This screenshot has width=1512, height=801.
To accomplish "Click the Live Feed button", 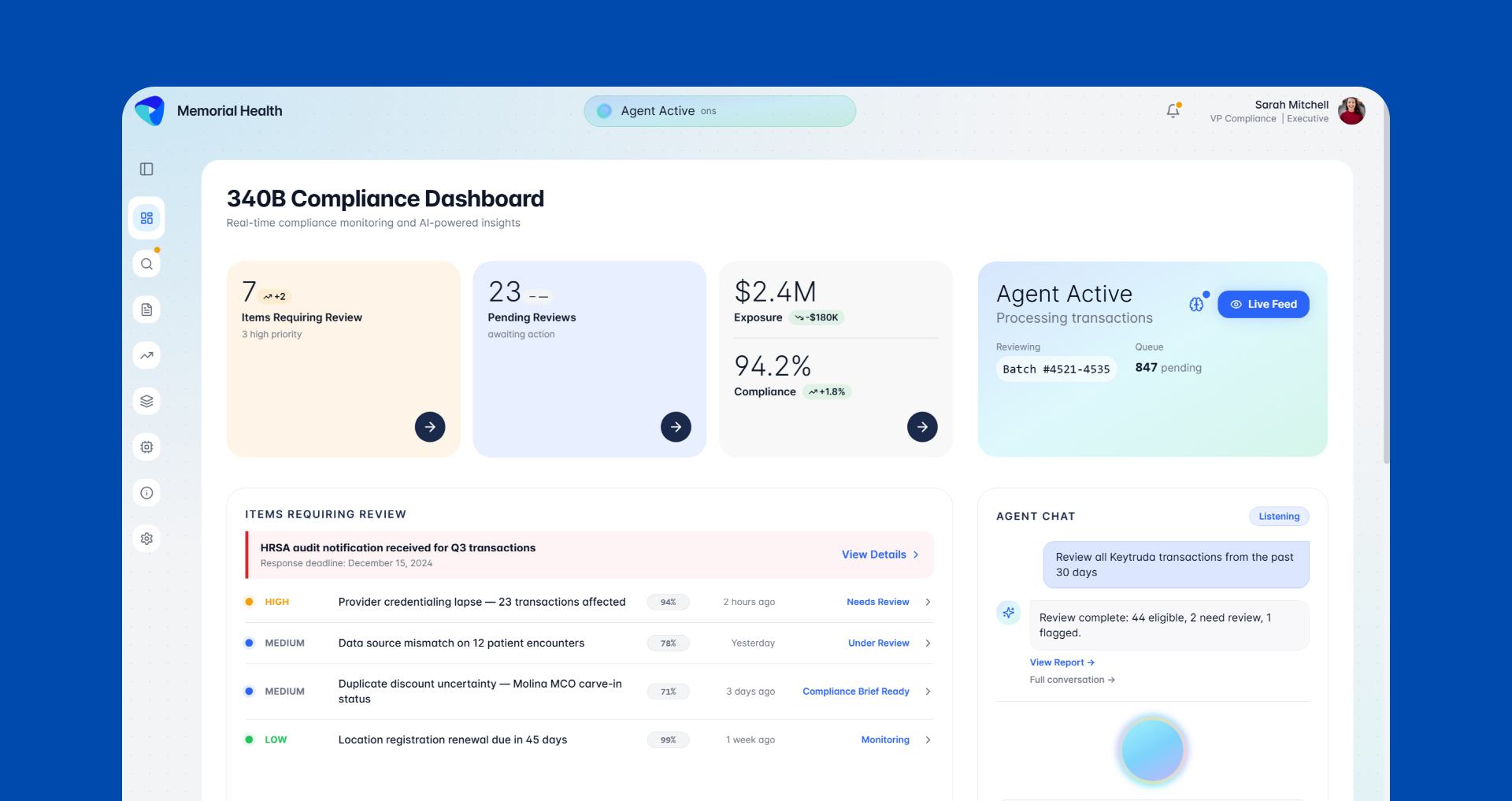I will click(x=1263, y=304).
